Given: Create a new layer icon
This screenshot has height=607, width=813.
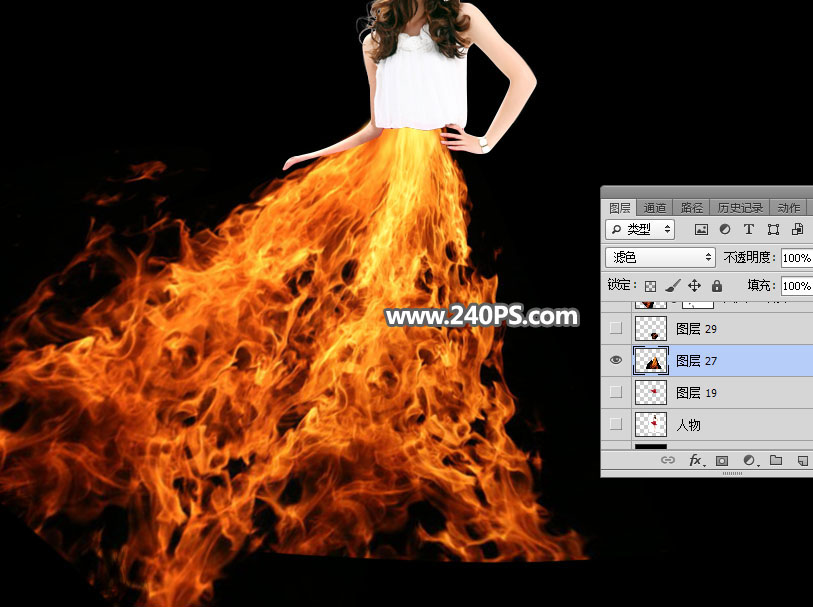Looking at the screenshot, I should click(x=803, y=460).
